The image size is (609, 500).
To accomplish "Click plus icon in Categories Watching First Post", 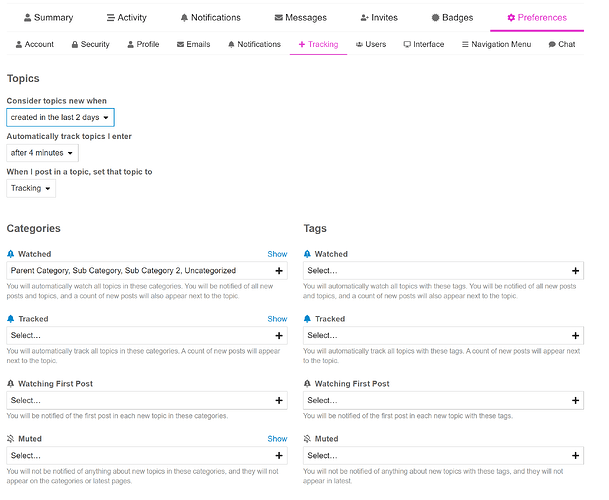I will pyautogui.click(x=279, y=401).
